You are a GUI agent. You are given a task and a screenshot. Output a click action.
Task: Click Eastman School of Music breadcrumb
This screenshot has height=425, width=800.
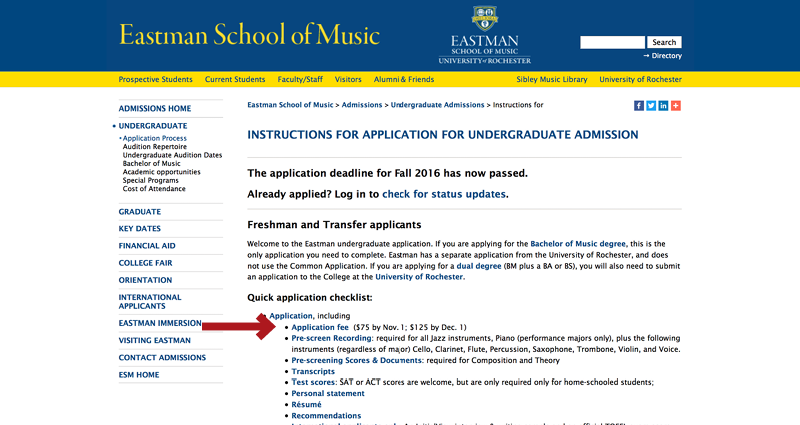pyautogui.click(x=290, y=105)
